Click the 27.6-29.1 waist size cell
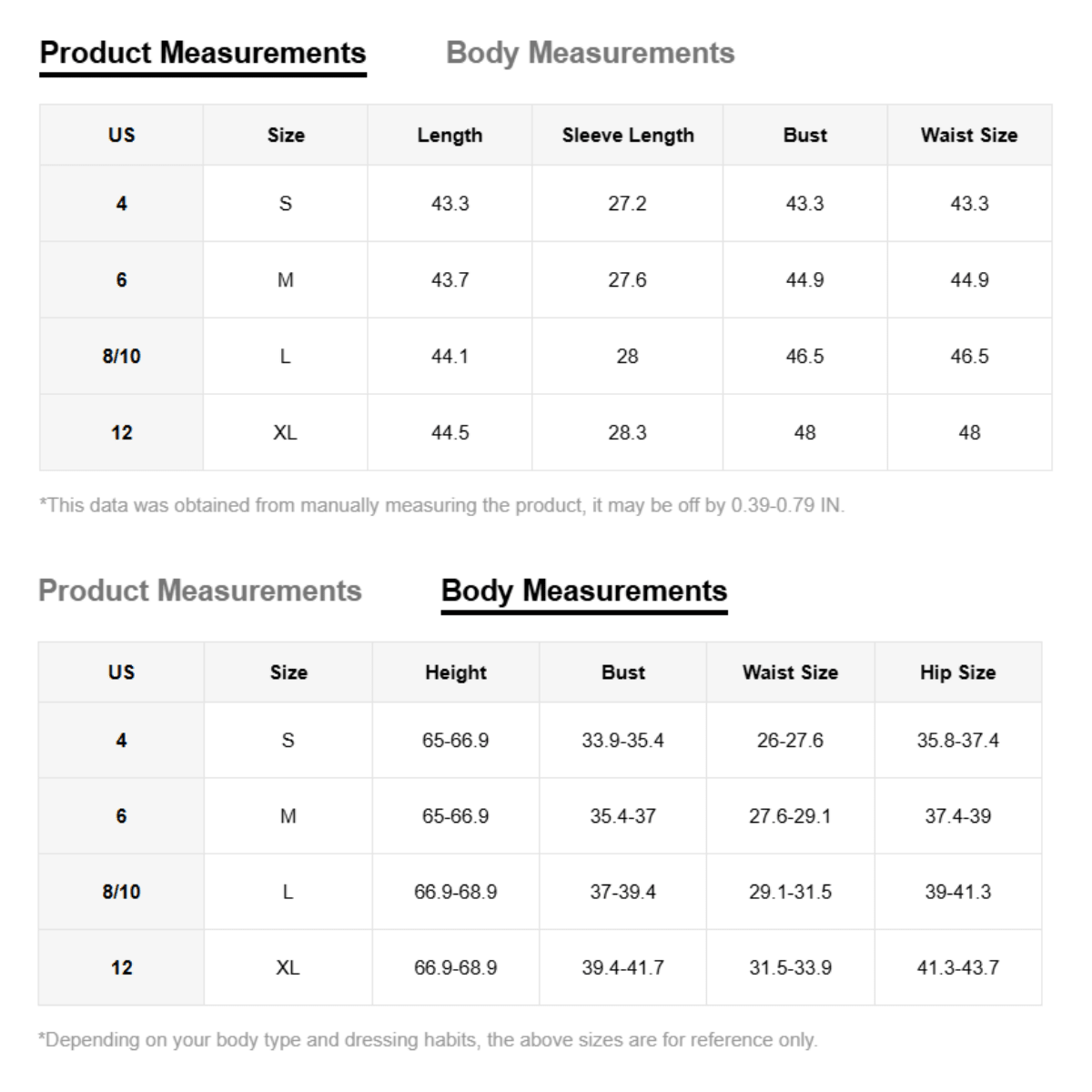This screenshot has height=1092, width=1092. (x=790, y=816)
